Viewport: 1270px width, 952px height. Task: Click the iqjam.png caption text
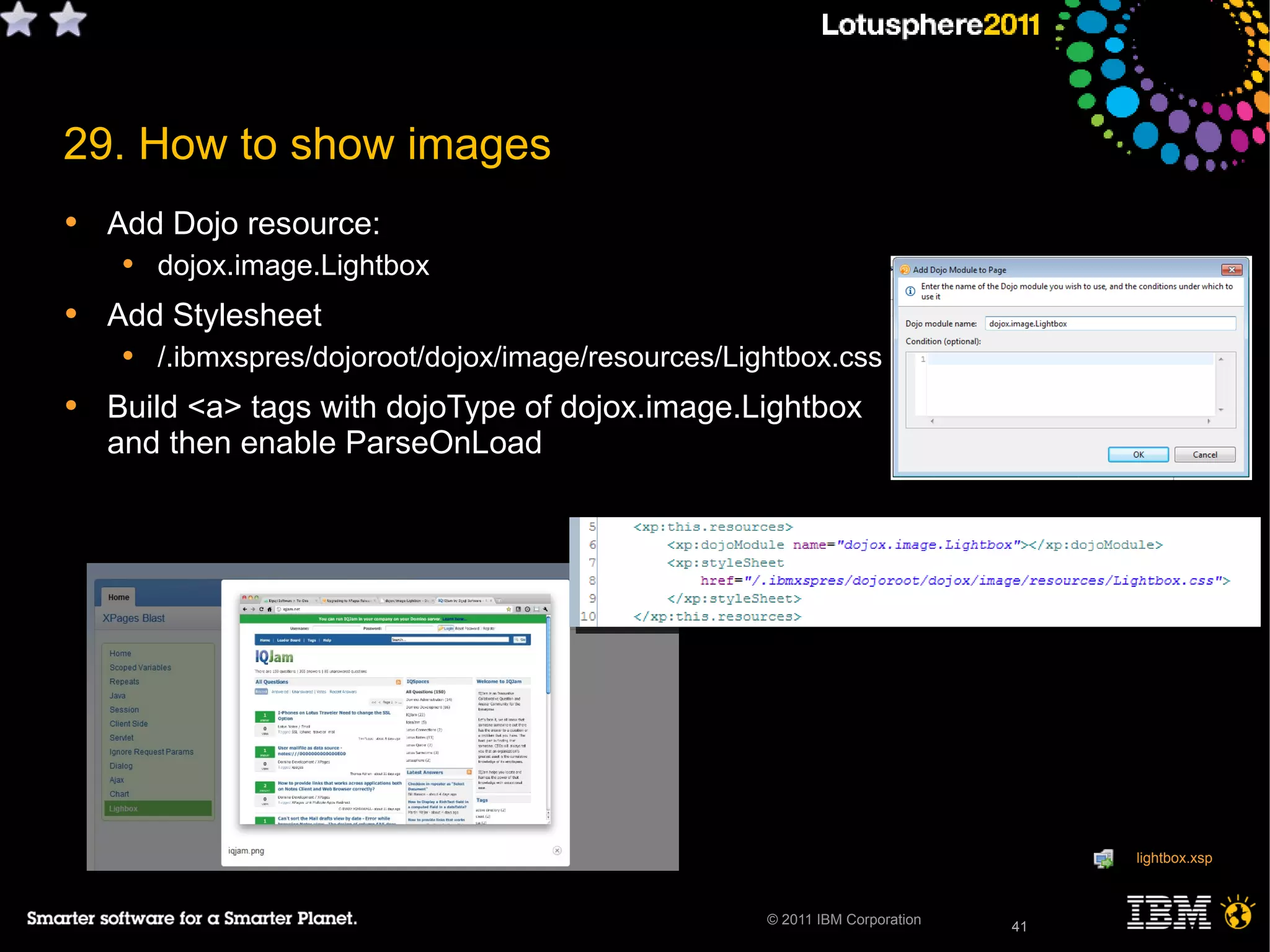[246, 852]
